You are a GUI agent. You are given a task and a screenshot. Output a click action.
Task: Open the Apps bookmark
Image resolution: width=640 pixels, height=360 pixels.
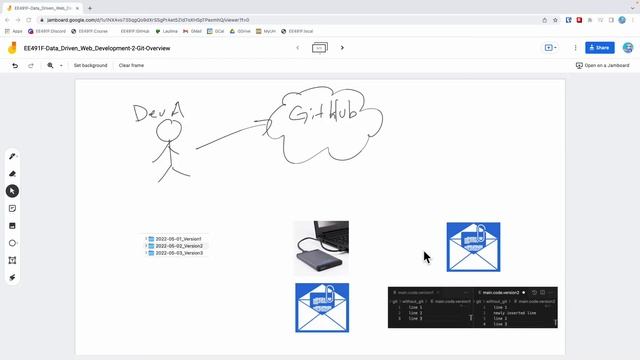coord(13,31)
